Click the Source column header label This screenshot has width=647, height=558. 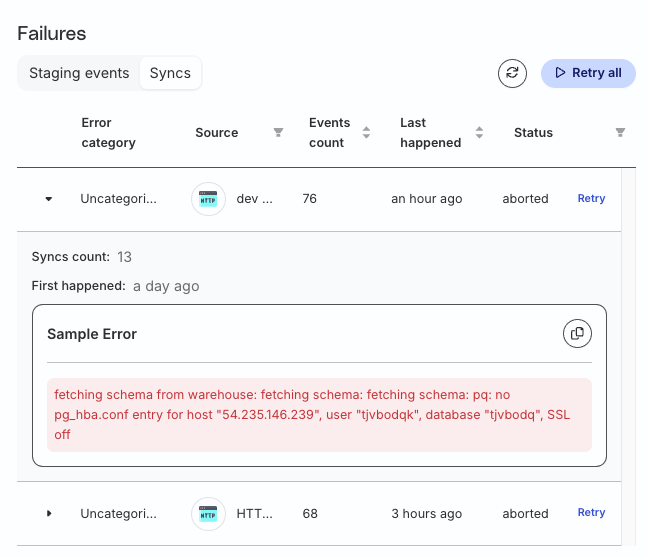tap(217, 132)
